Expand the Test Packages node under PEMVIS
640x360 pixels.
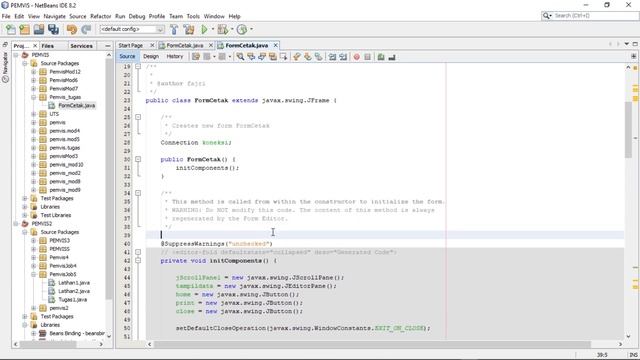coord(25,198)
